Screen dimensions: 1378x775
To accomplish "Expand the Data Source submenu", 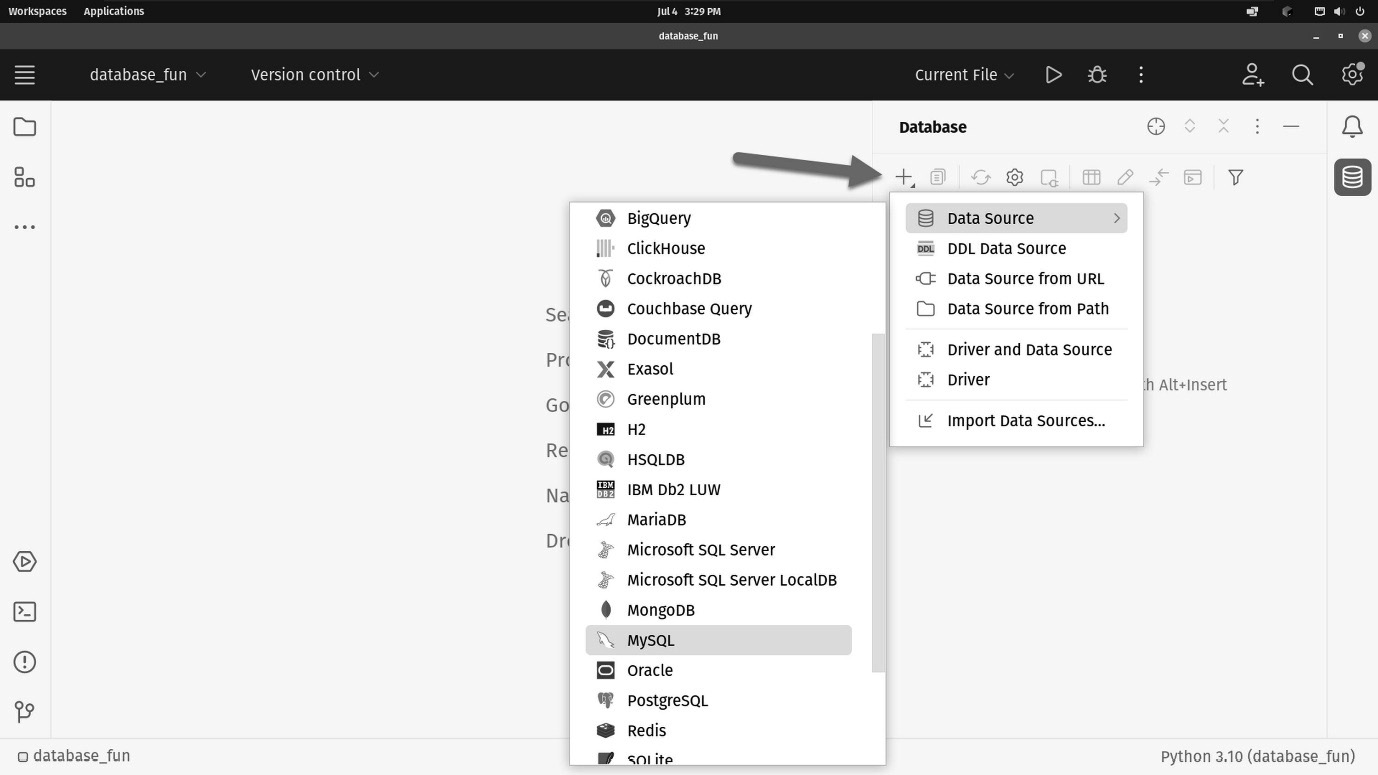I will pos(1016,218).
